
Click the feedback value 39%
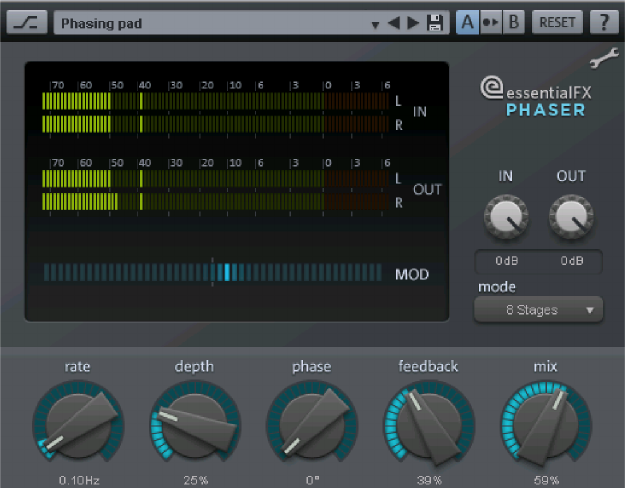429,480
